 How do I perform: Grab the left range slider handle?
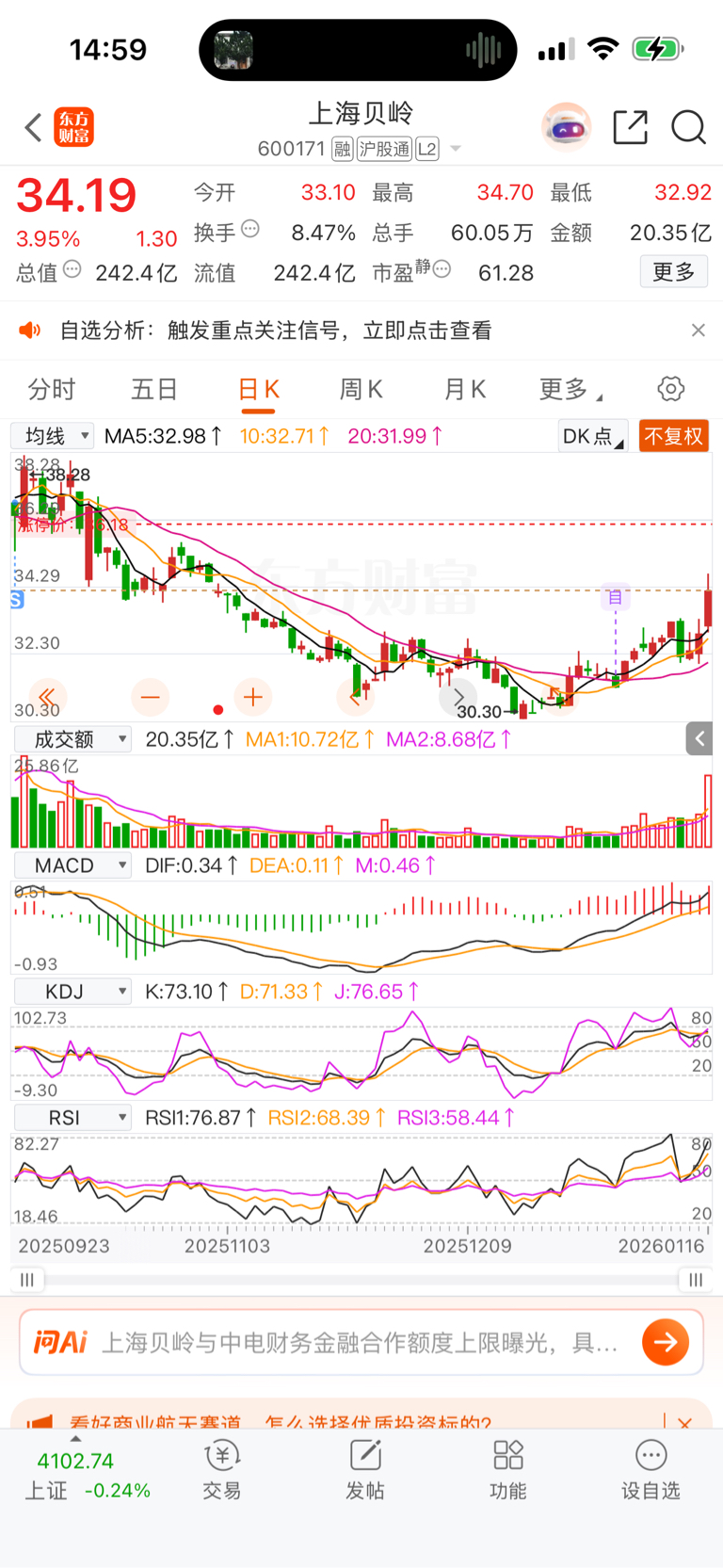tap(27, 1280)
